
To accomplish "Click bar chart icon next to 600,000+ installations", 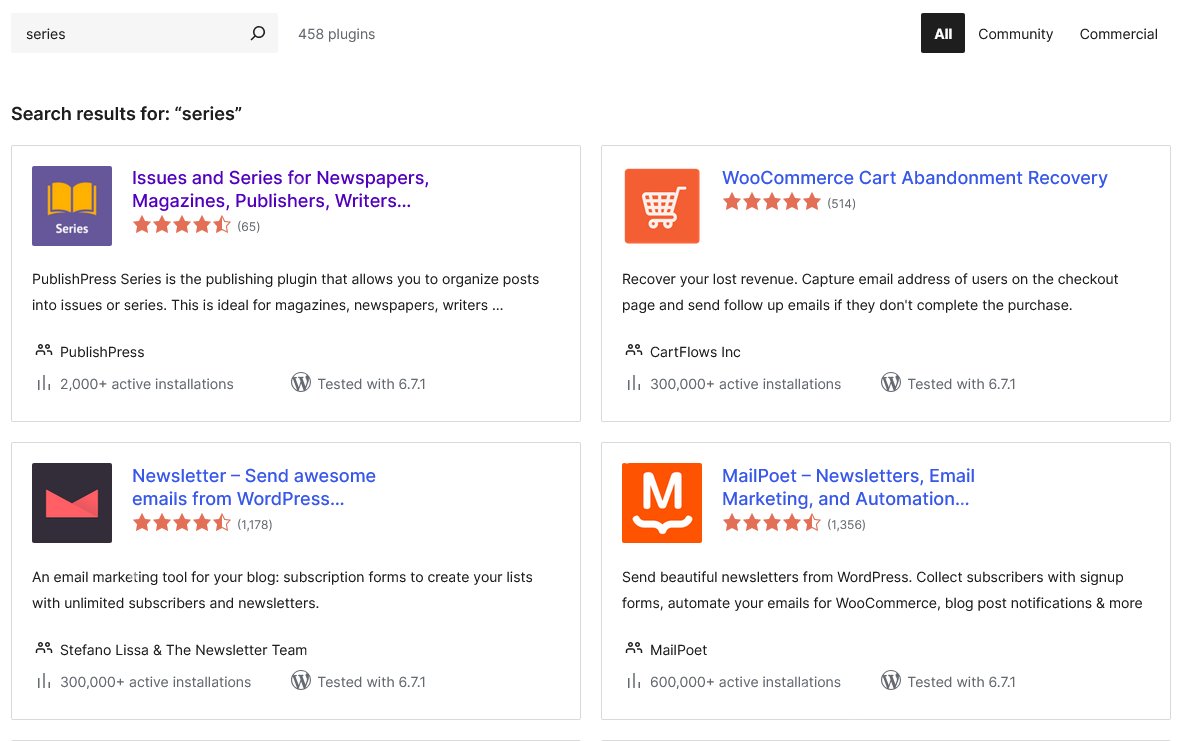I will 634,681.
